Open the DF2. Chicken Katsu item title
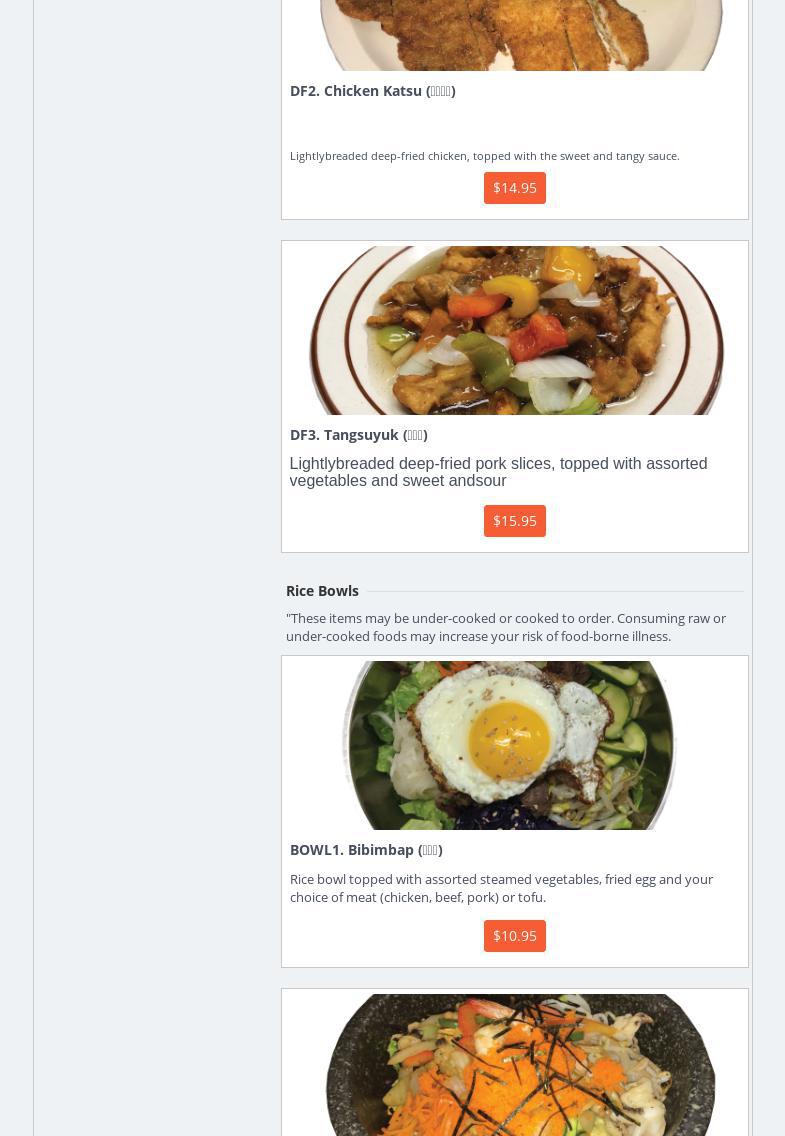This screenshot has width=785, height=1136. click(x=372, y=91)
